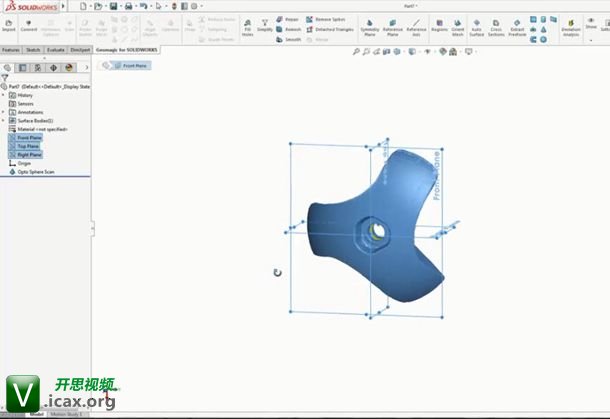Click the Print icon
The image size is (610, 419).
pyautogui.click(x=128, y=6)
